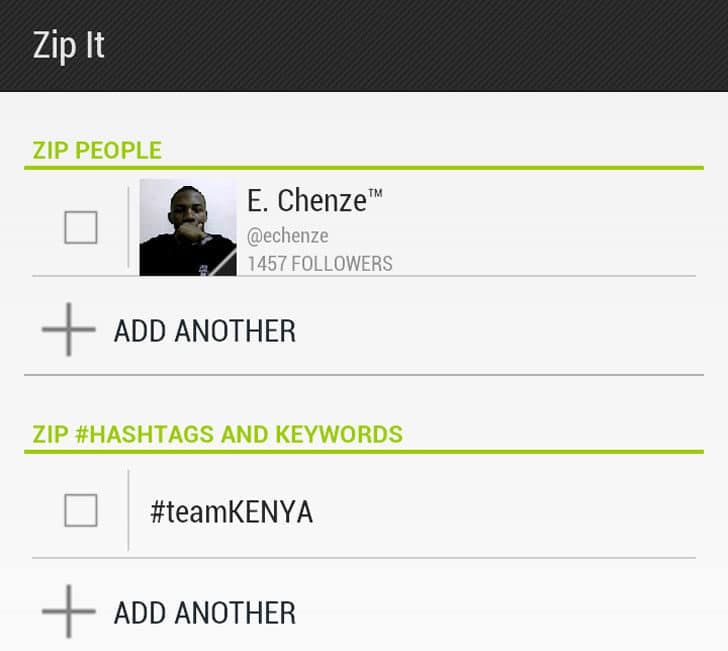Click the plus icon under Zip People

[69, 330]
